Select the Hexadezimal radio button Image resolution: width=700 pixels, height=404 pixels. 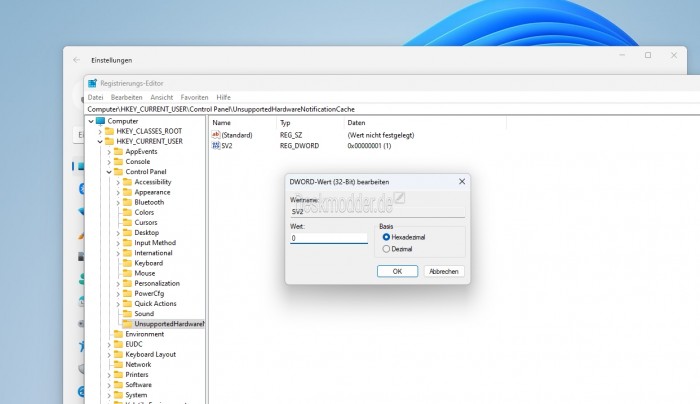coord(386,237)
